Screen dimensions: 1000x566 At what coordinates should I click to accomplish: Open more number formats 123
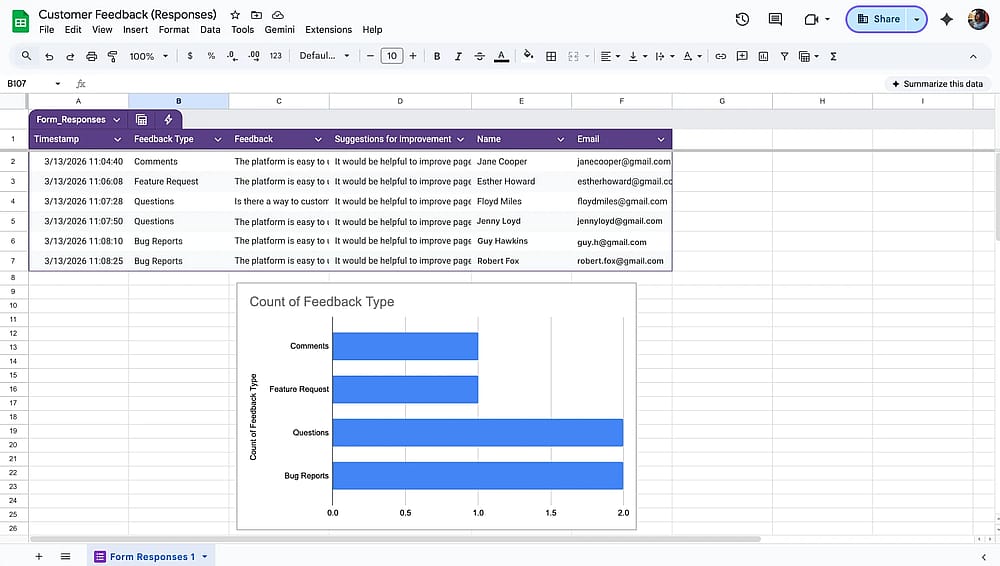click(x=276, y=56)
